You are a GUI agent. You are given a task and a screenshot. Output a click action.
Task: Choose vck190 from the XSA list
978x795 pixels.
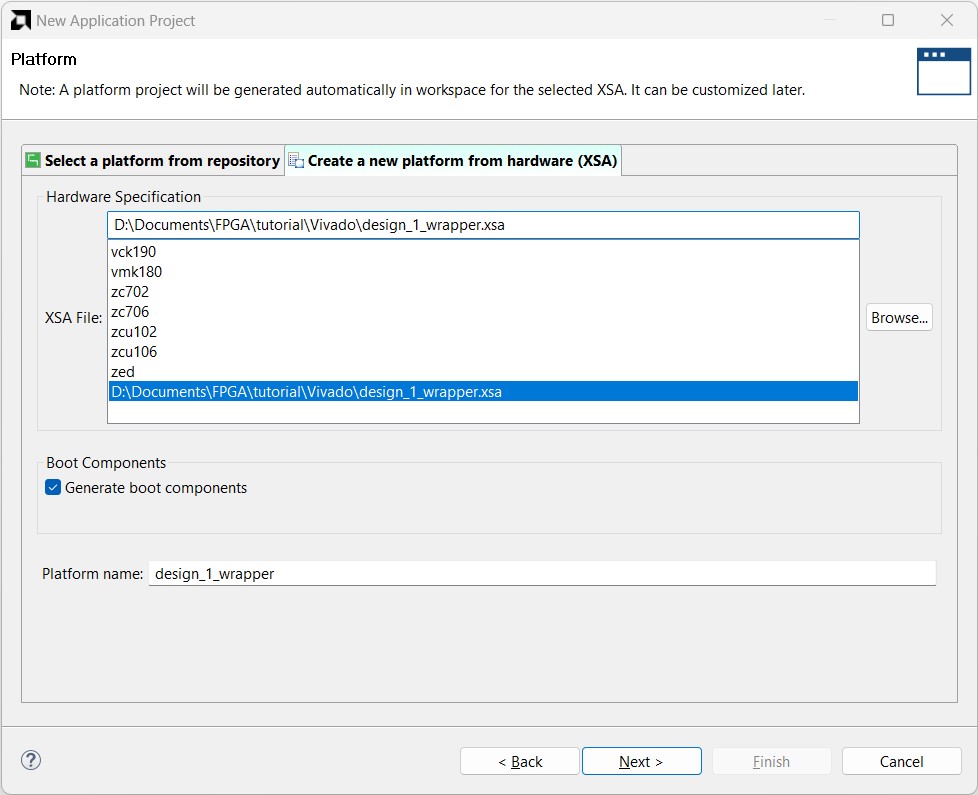point(483,252)
